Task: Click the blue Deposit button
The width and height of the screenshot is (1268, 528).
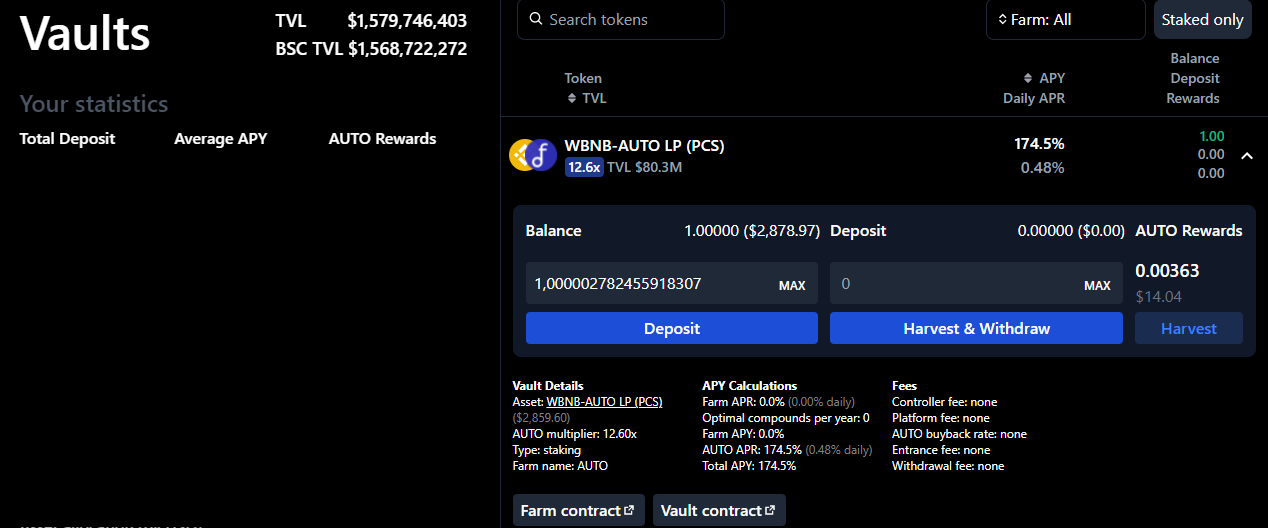Action: coord(671,328)
